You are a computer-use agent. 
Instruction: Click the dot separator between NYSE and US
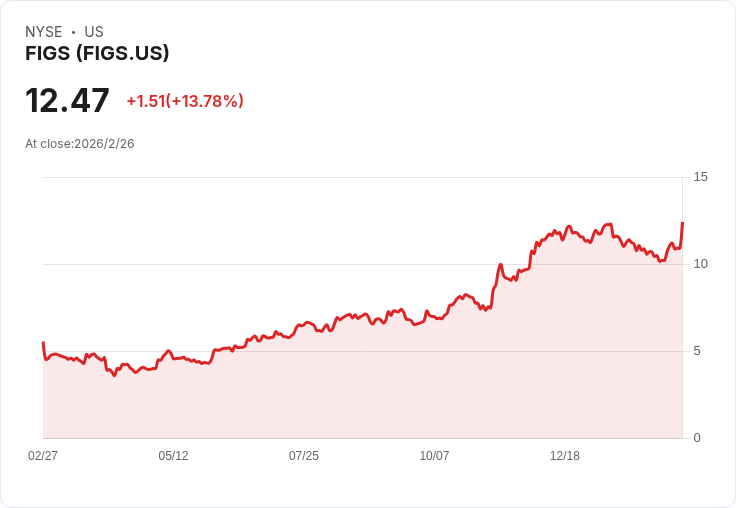tap(73, 32)
